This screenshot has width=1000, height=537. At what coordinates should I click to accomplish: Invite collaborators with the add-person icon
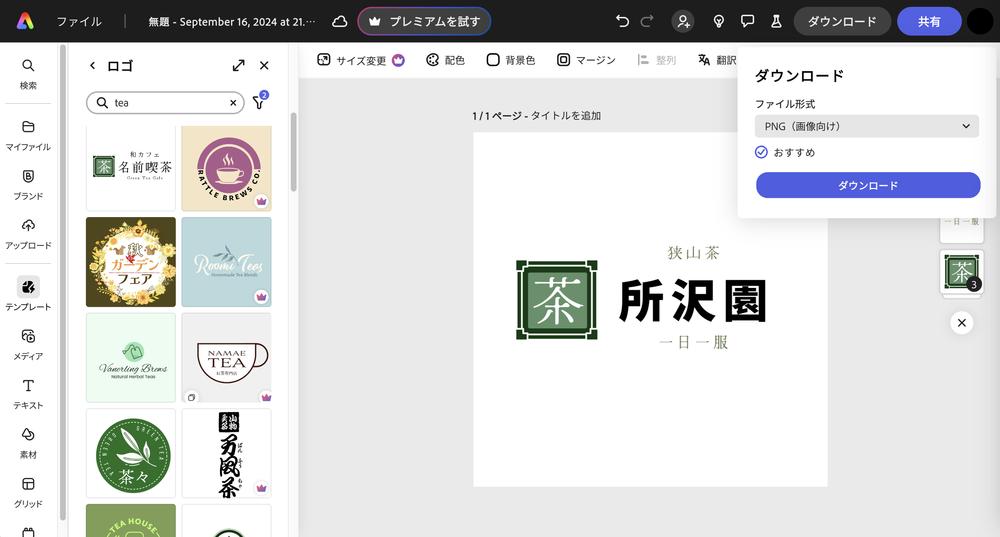tap(683, 22)
